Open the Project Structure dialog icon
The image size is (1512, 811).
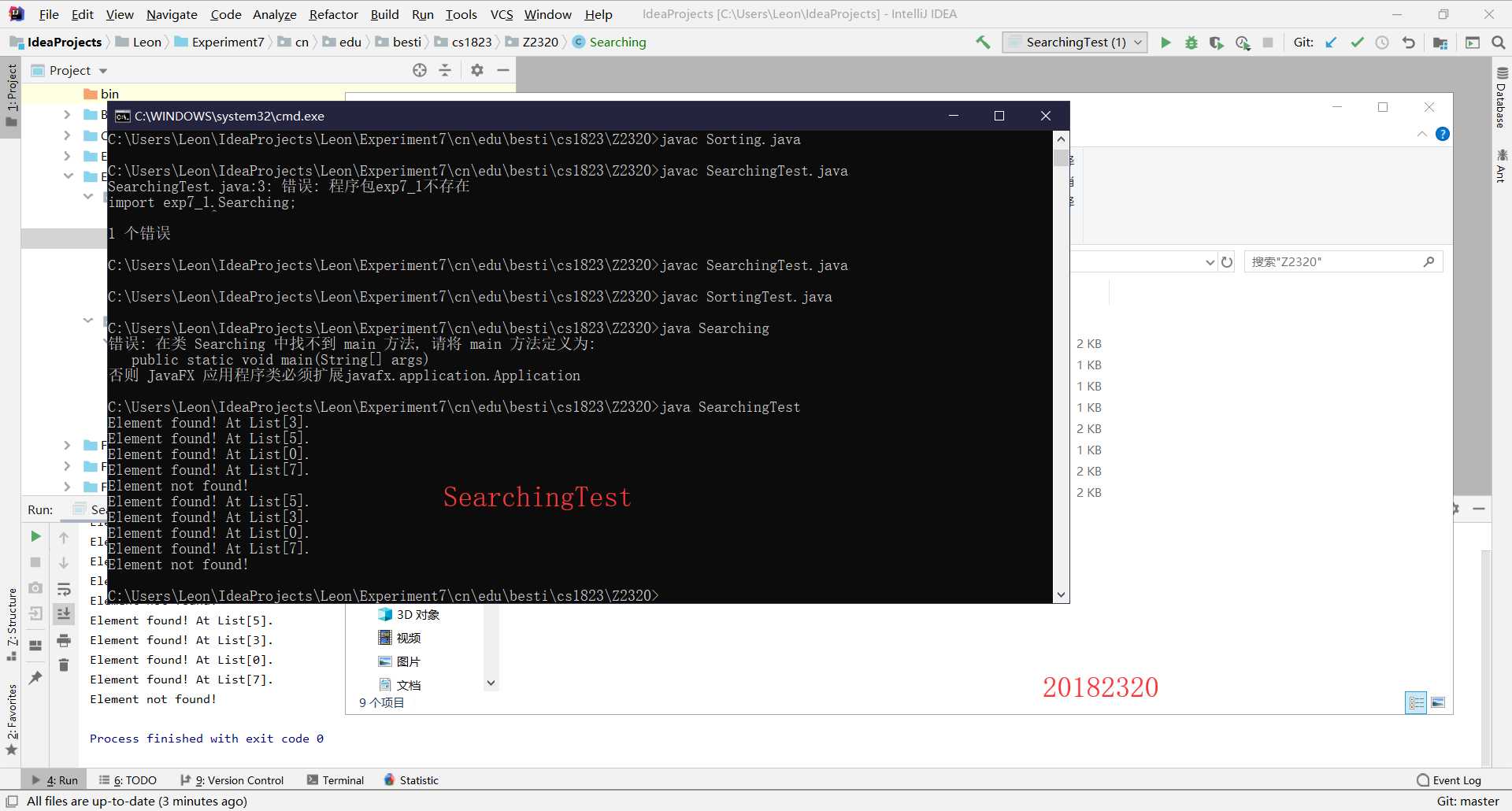(1440, 43)
